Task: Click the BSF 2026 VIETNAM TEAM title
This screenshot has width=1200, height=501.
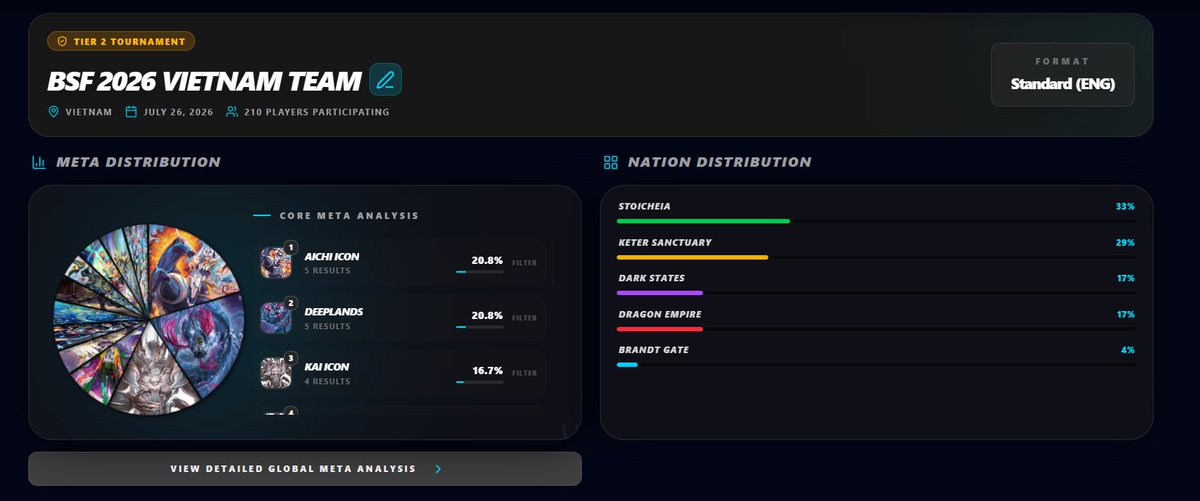Action: tap(204, 81)
